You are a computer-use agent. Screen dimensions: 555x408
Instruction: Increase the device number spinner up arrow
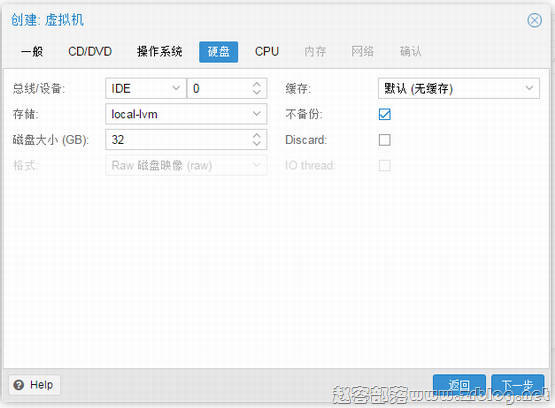pos(257,84)
